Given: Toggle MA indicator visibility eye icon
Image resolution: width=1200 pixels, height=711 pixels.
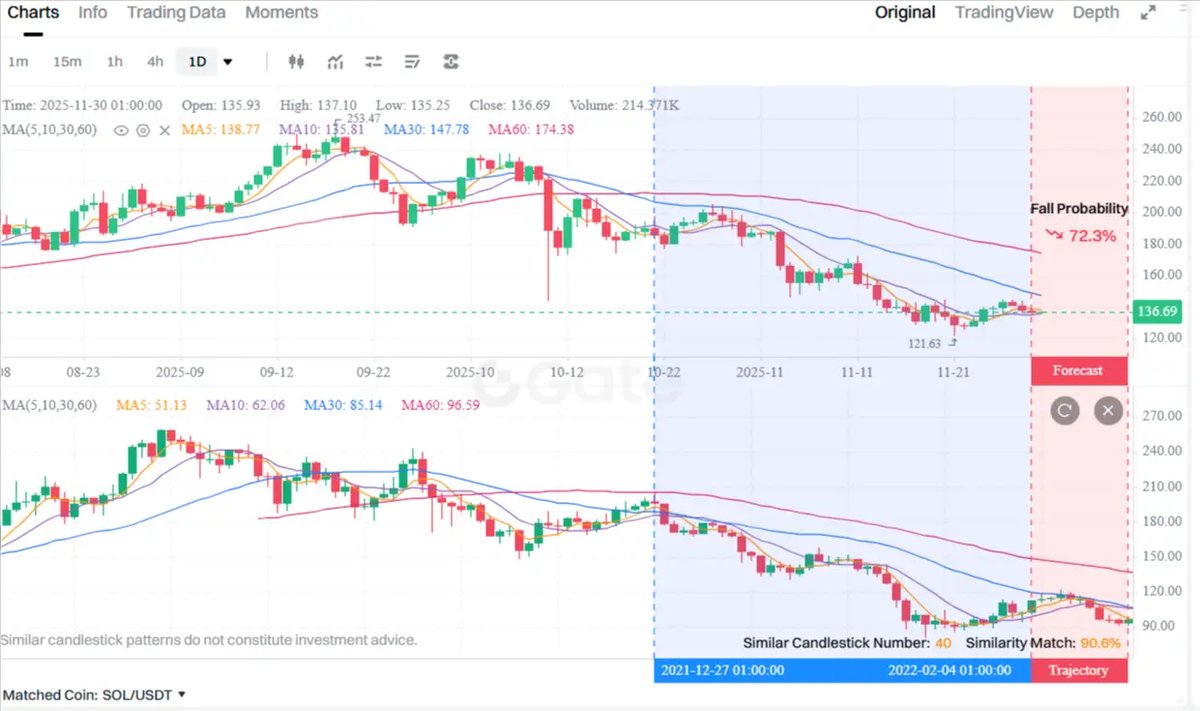Looking at the screenshot, I should 121,130.
